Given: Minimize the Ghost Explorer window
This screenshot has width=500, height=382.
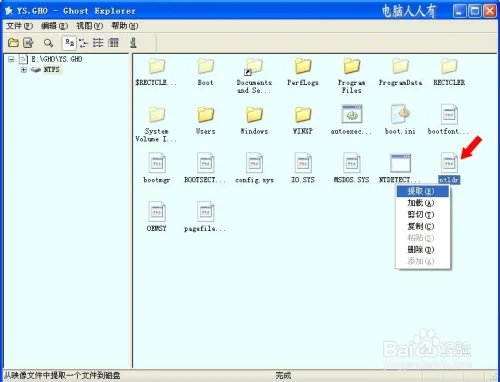Looking at the screenshot, I should pos(460,11).
